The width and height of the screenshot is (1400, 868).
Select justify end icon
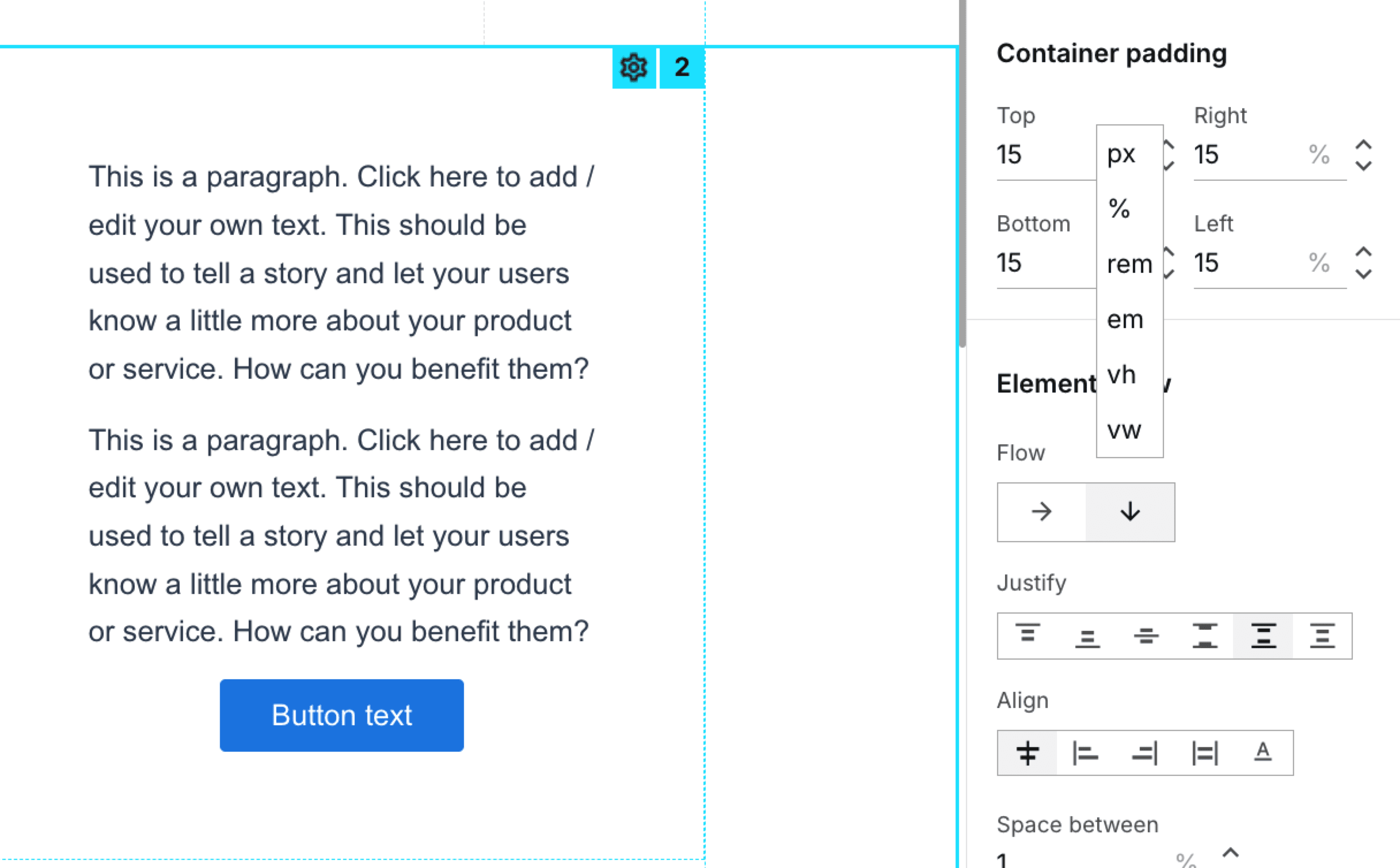coord(1087,635)
